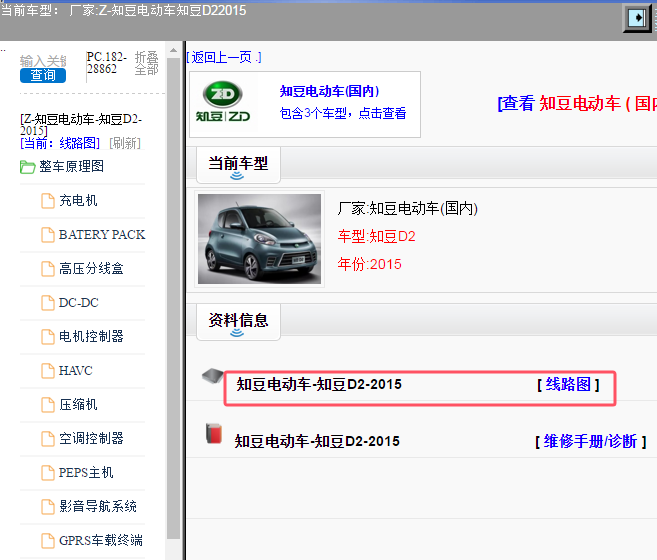
Task: Click the 充电机 file icon
Action: click(48, 201)
